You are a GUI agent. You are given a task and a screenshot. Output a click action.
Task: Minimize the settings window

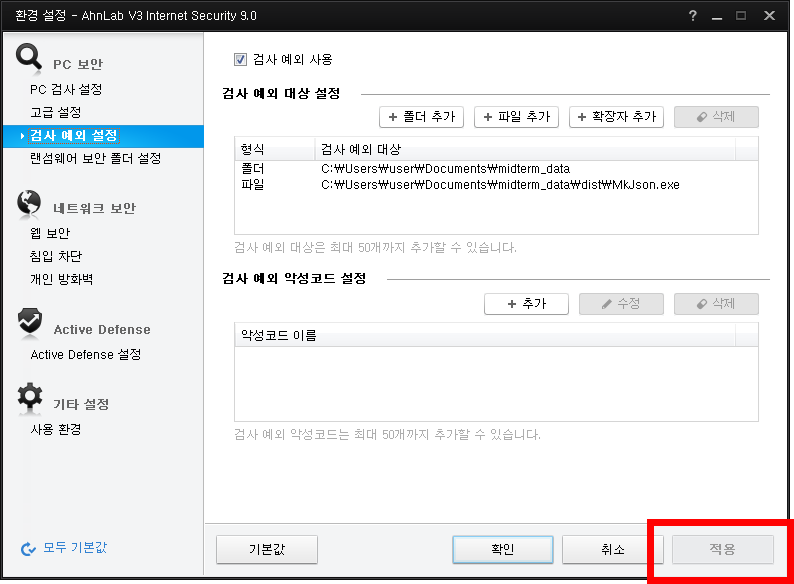coord(717,16)
